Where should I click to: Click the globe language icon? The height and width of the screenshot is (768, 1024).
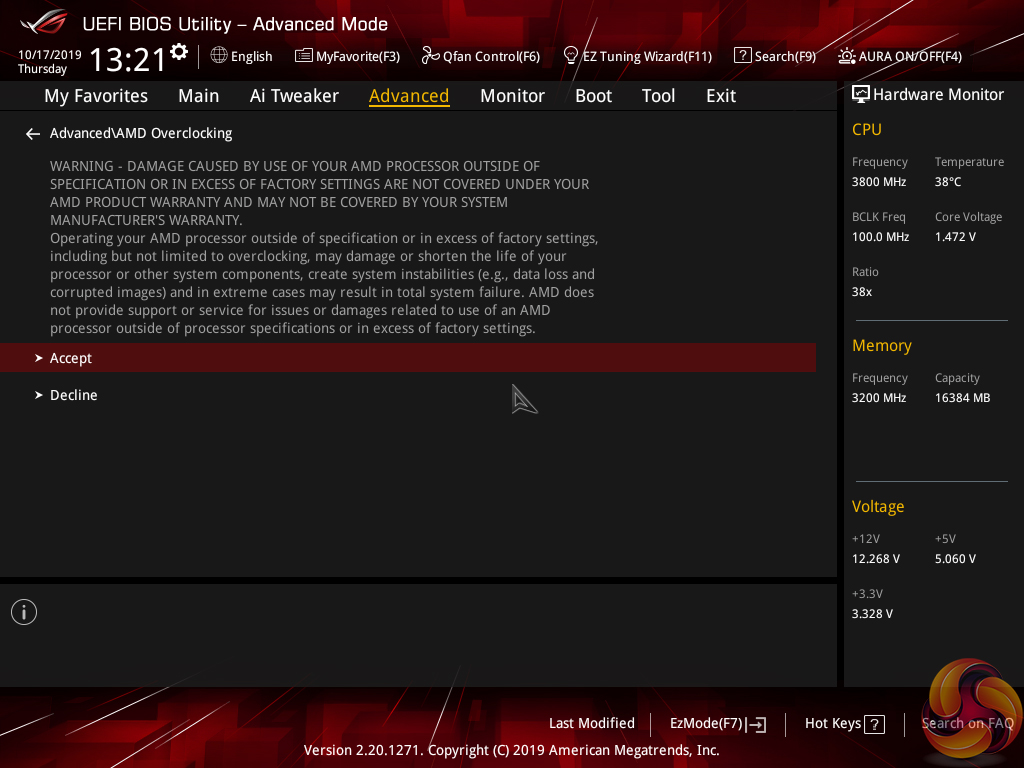point(219,56)
